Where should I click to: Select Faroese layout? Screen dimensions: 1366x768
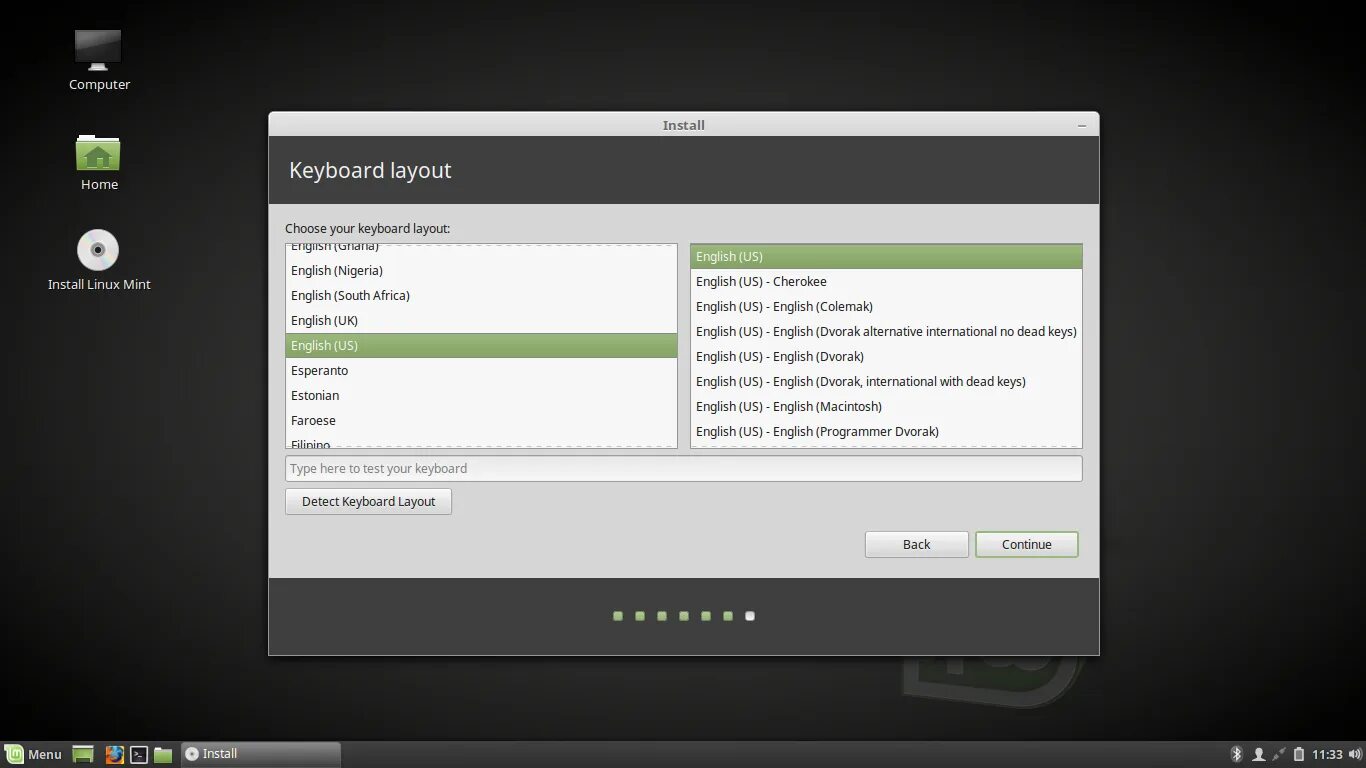pos(481,420)
